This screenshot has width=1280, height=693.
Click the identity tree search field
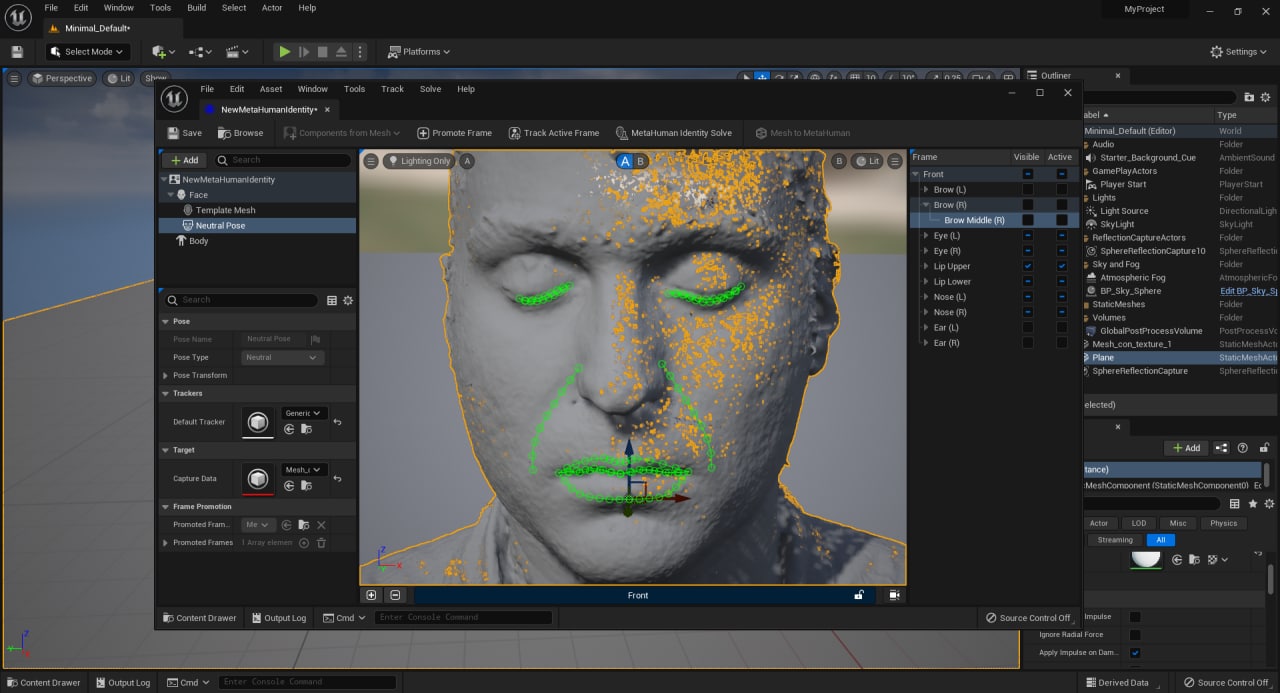pos(284,160)
